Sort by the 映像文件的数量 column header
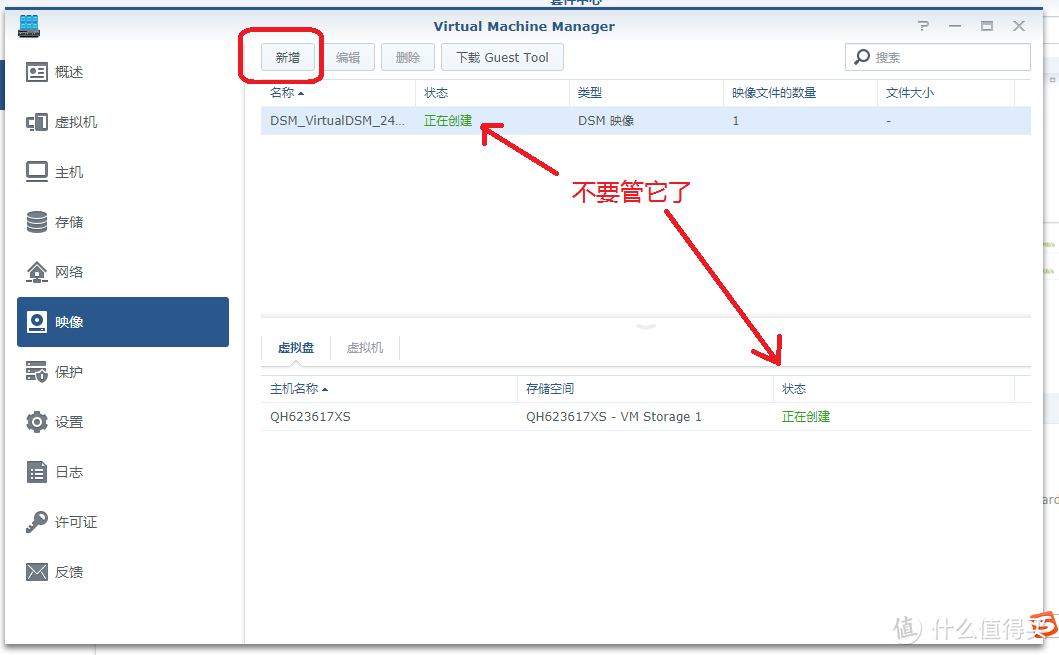Image resolution: width=1059 pixels, height=655 pixels. click(800, 93)
